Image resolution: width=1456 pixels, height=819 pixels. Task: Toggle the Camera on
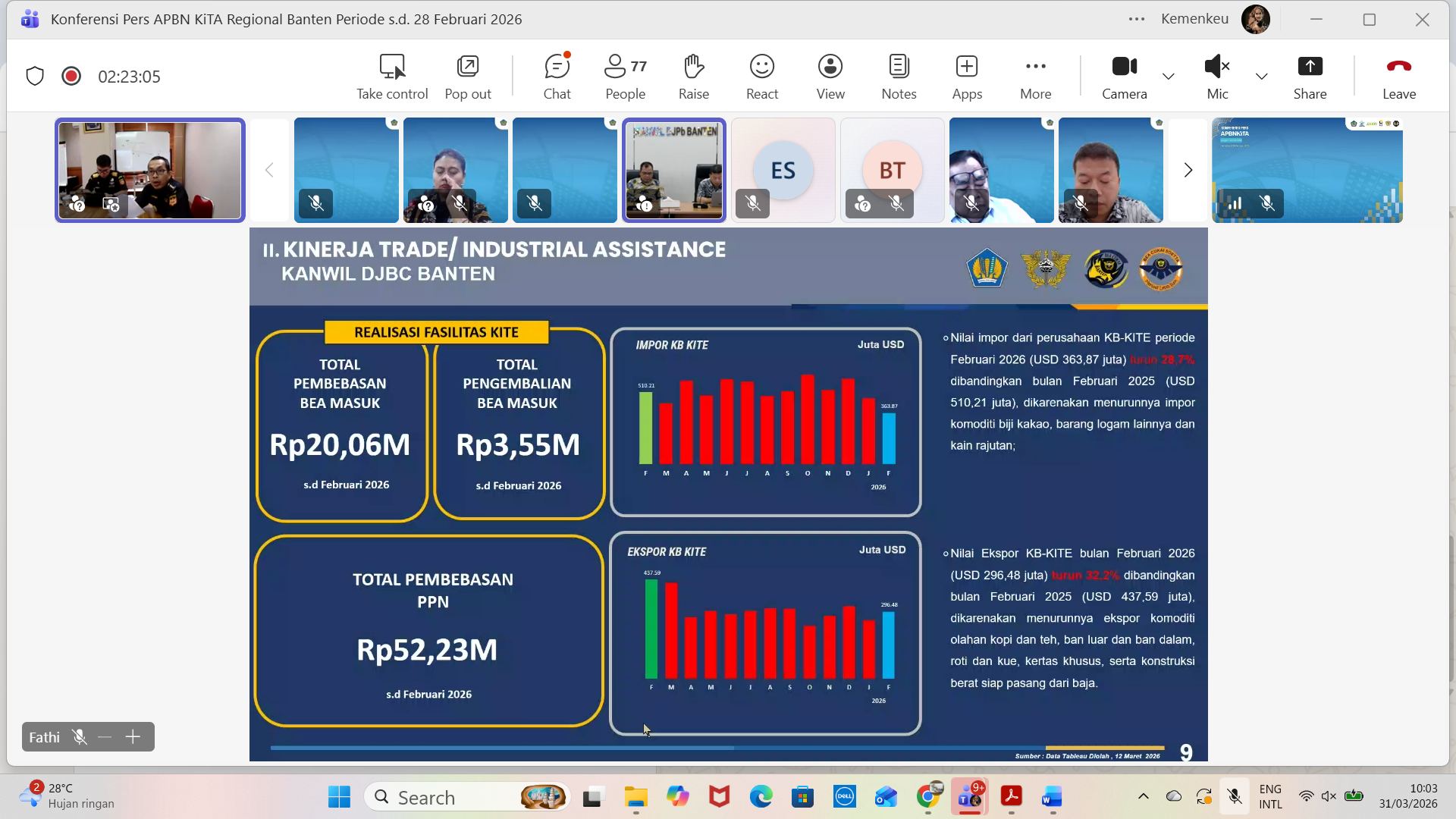(1124, 77)
